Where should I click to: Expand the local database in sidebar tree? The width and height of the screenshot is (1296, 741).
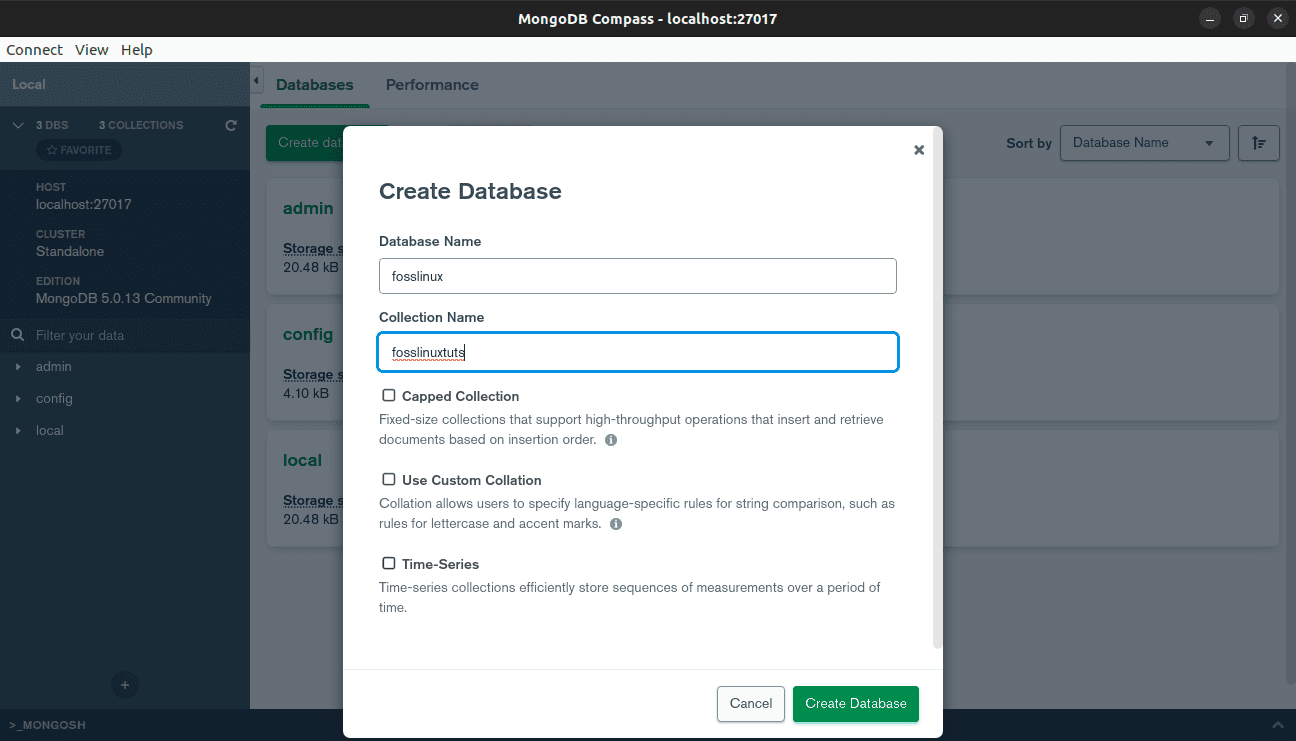click(18, 431)
